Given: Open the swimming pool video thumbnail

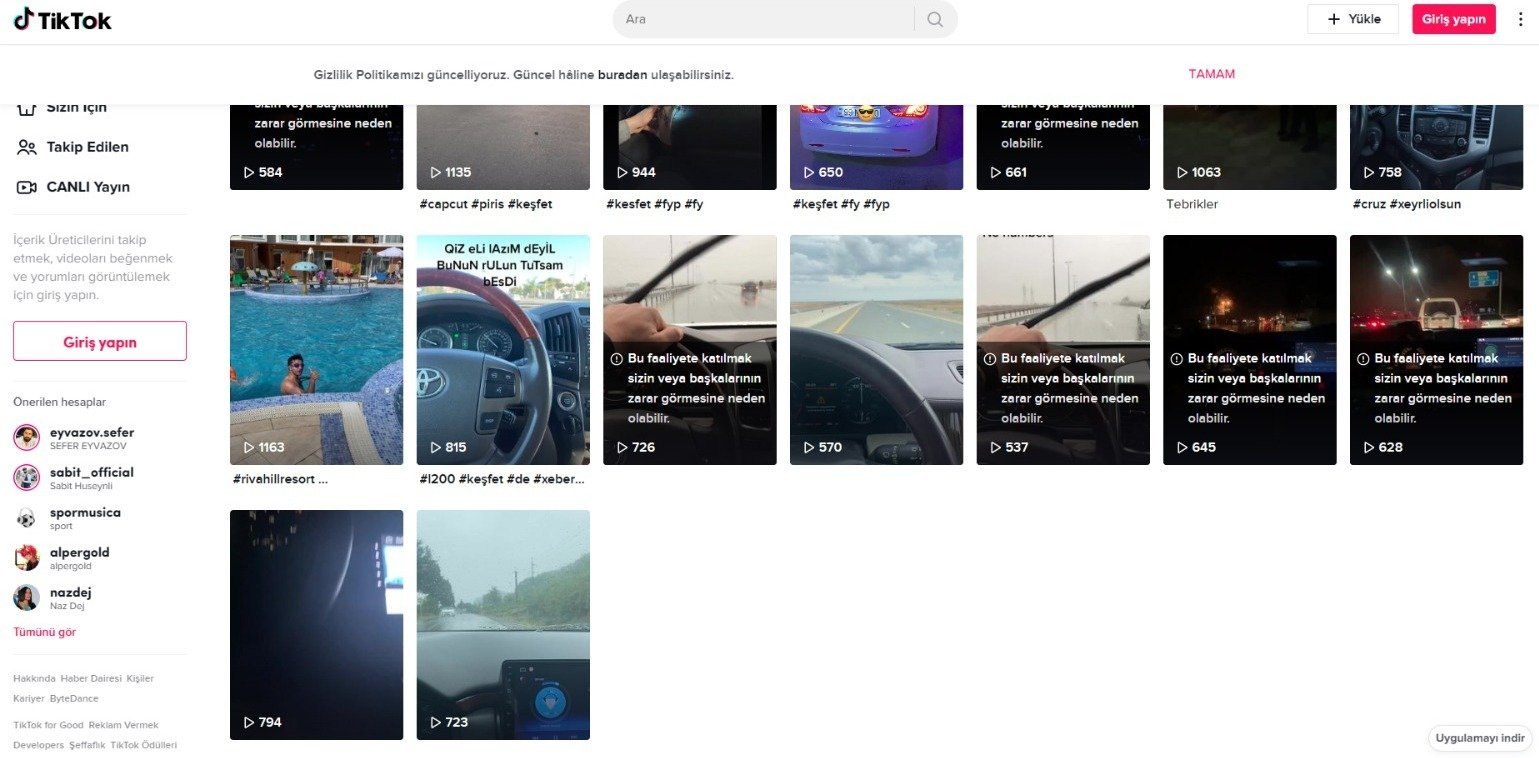Looking at the screenshot, I should [316, 350].
